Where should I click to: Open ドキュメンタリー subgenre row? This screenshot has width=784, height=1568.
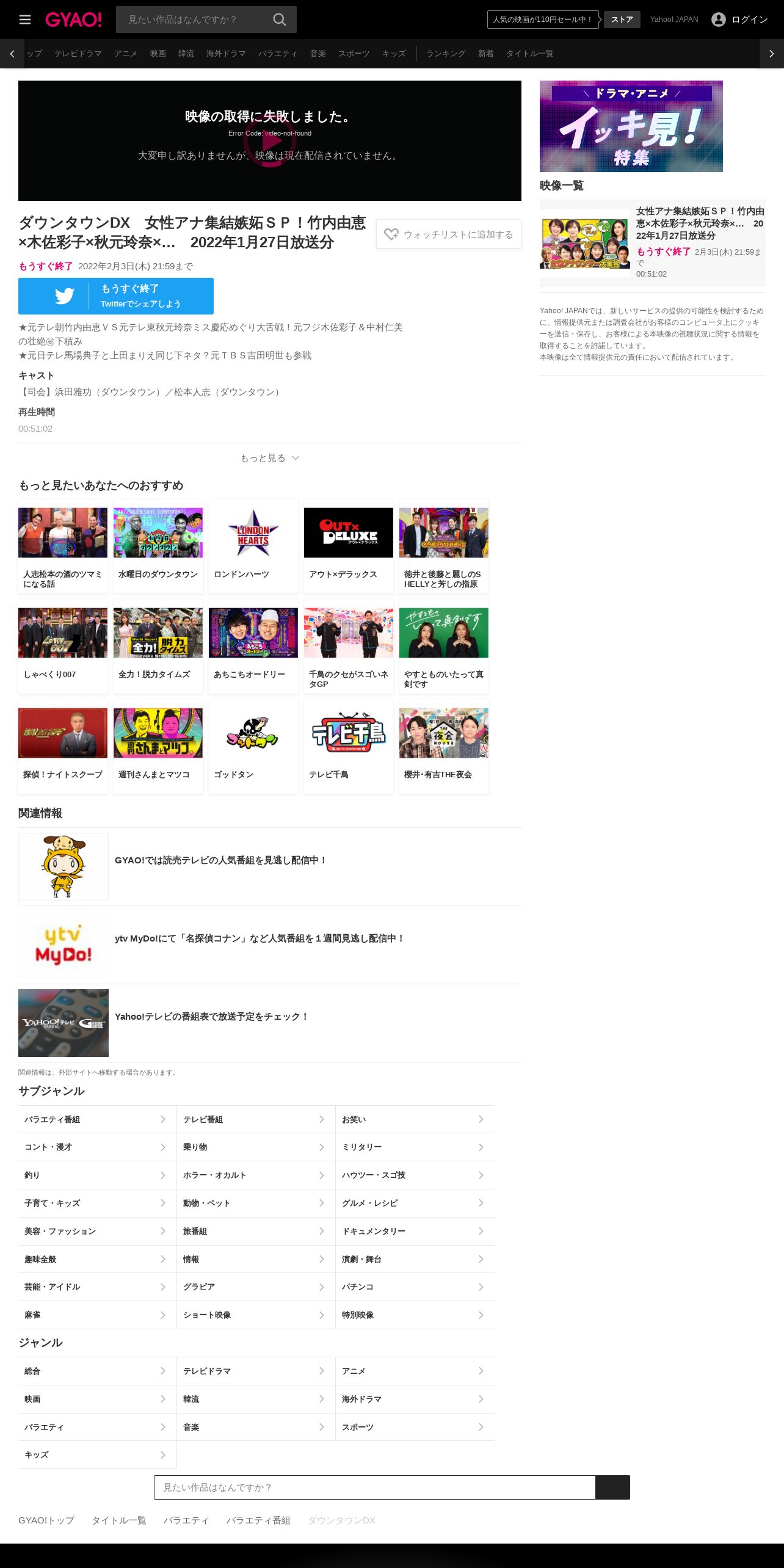415,1232
